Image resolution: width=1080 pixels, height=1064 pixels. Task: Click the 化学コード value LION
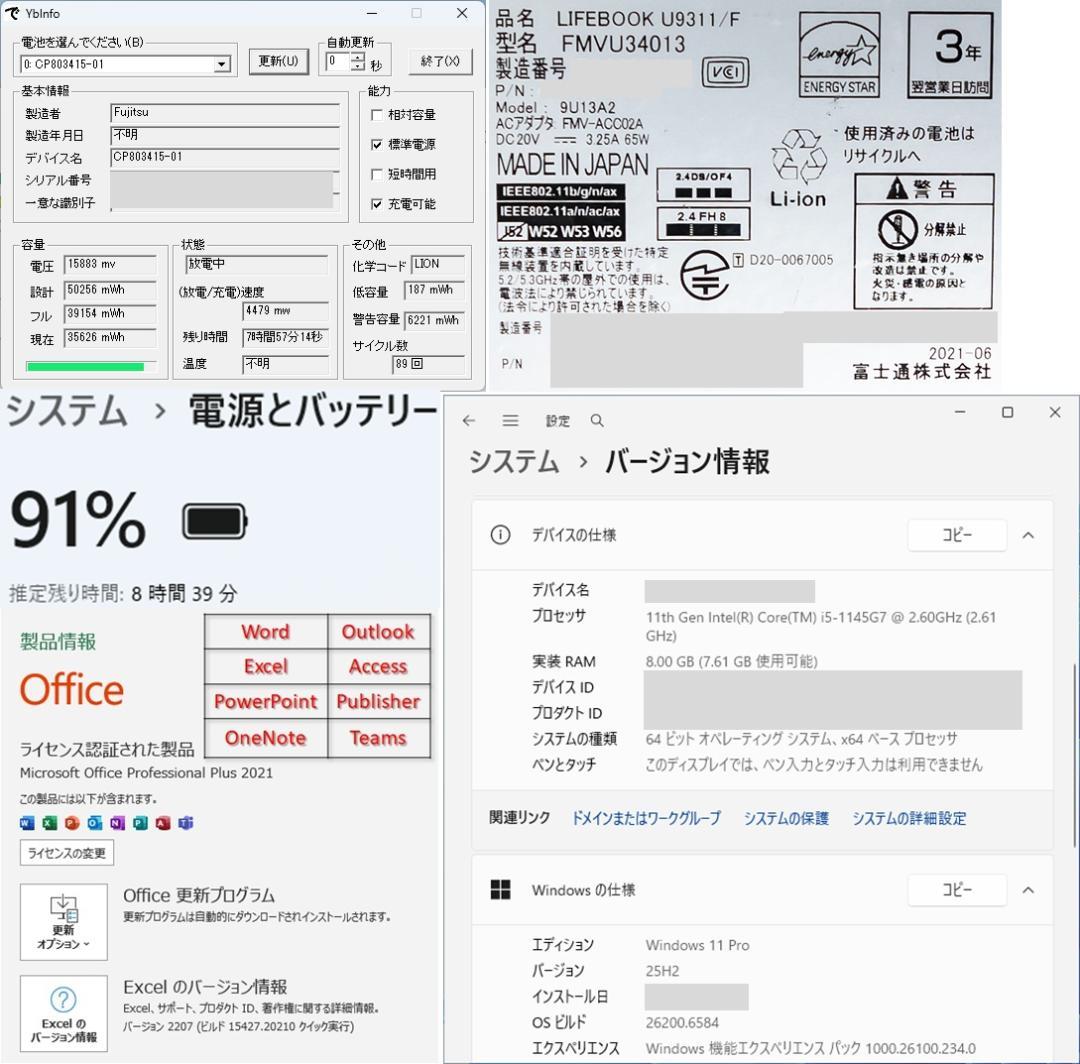[x=437, y=264]
